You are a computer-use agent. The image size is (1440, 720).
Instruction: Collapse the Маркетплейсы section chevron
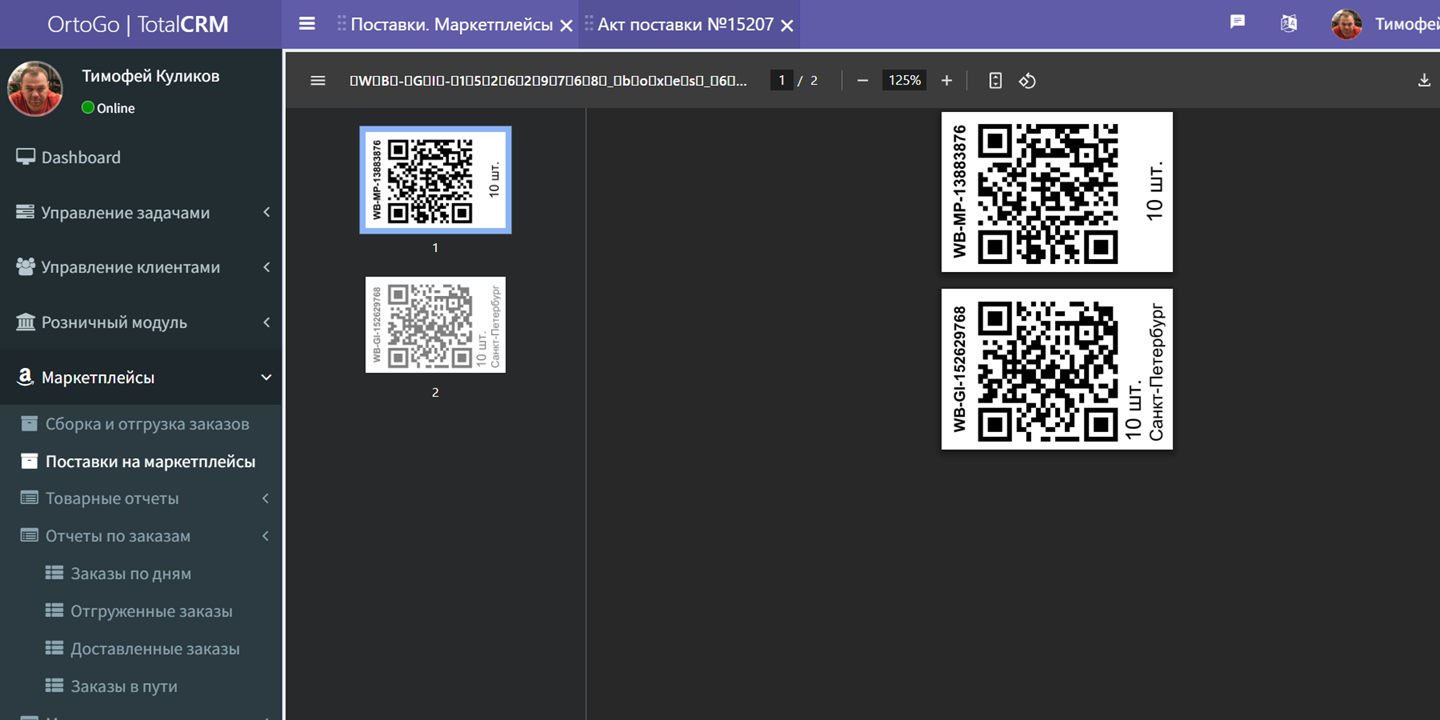(266, 377)
